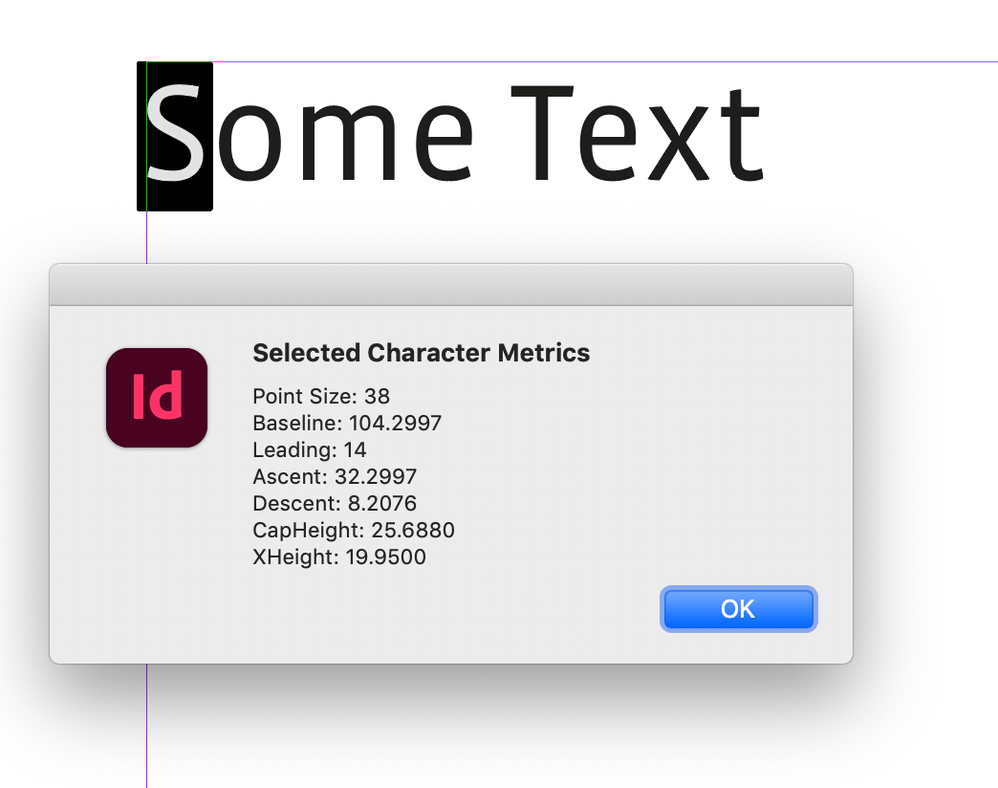
Task: Select the Baseline: 104.2997 text
Action: point(347,423)
